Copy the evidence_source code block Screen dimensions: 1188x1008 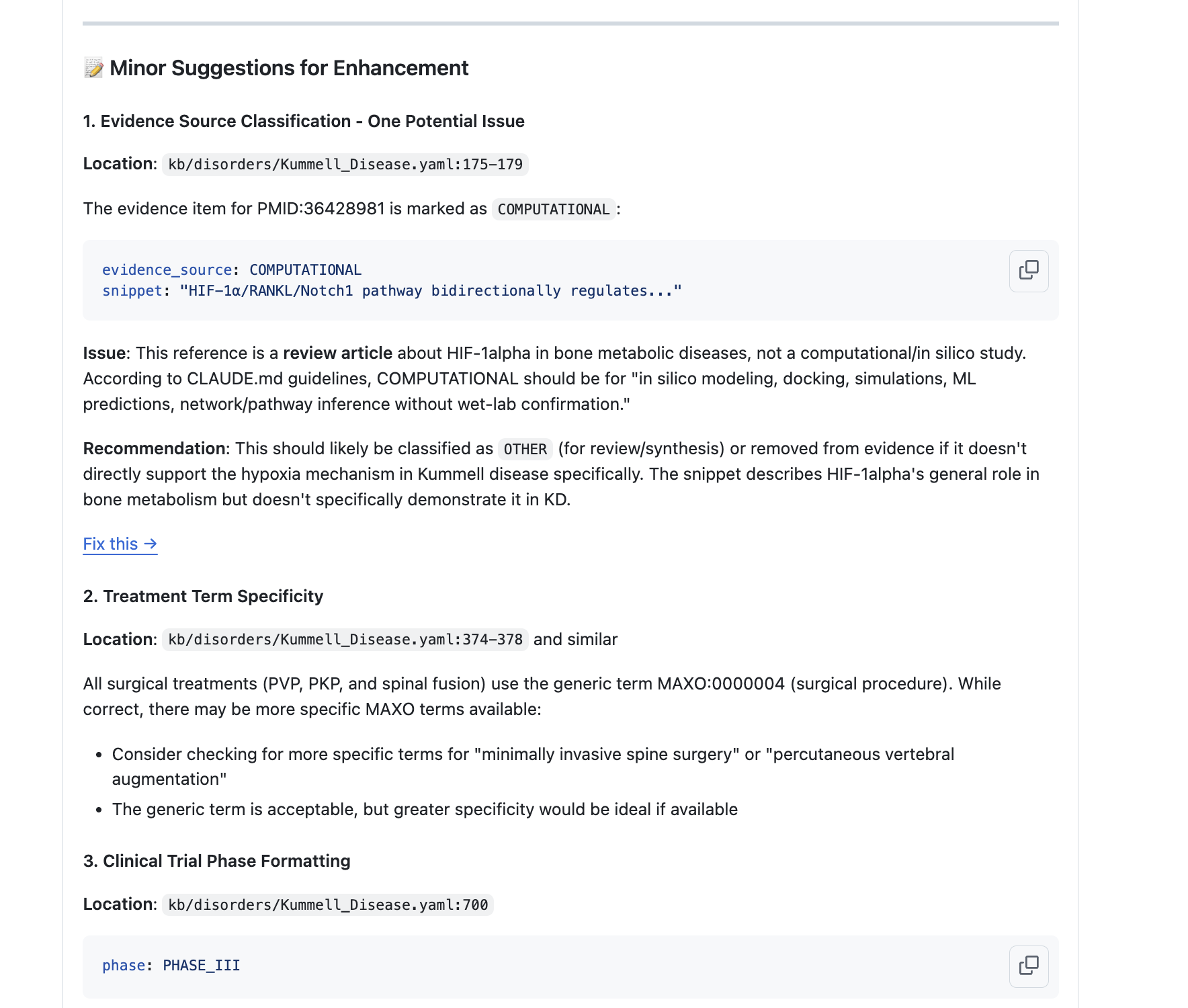pos(1029,271)
